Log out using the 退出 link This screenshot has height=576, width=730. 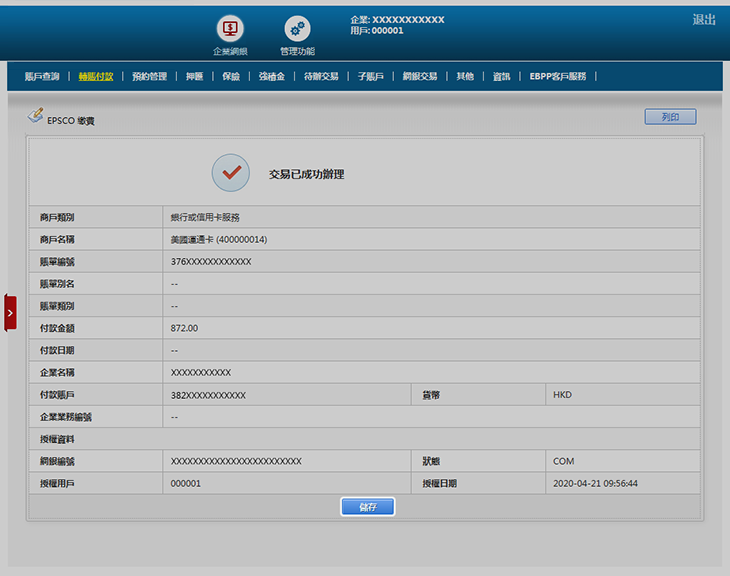click(x=704, y=20)
